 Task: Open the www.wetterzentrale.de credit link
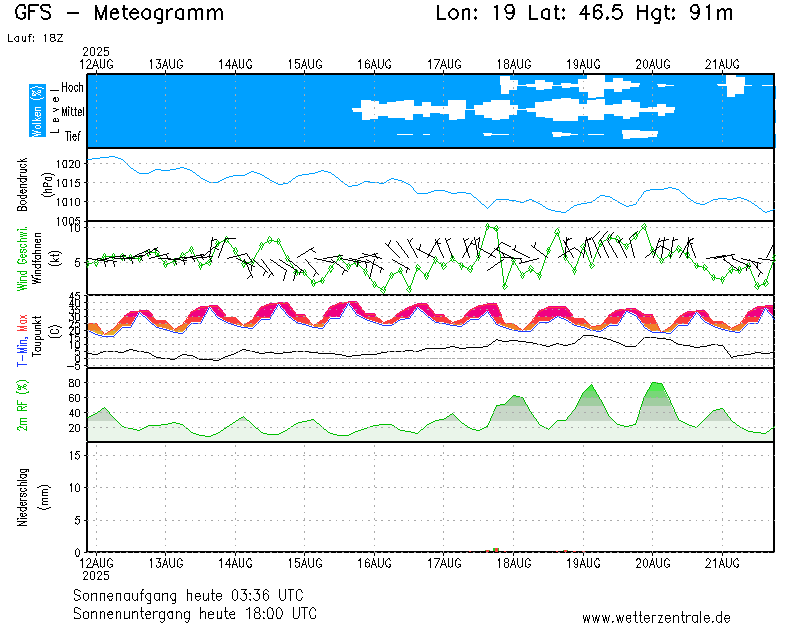point(656,617)
